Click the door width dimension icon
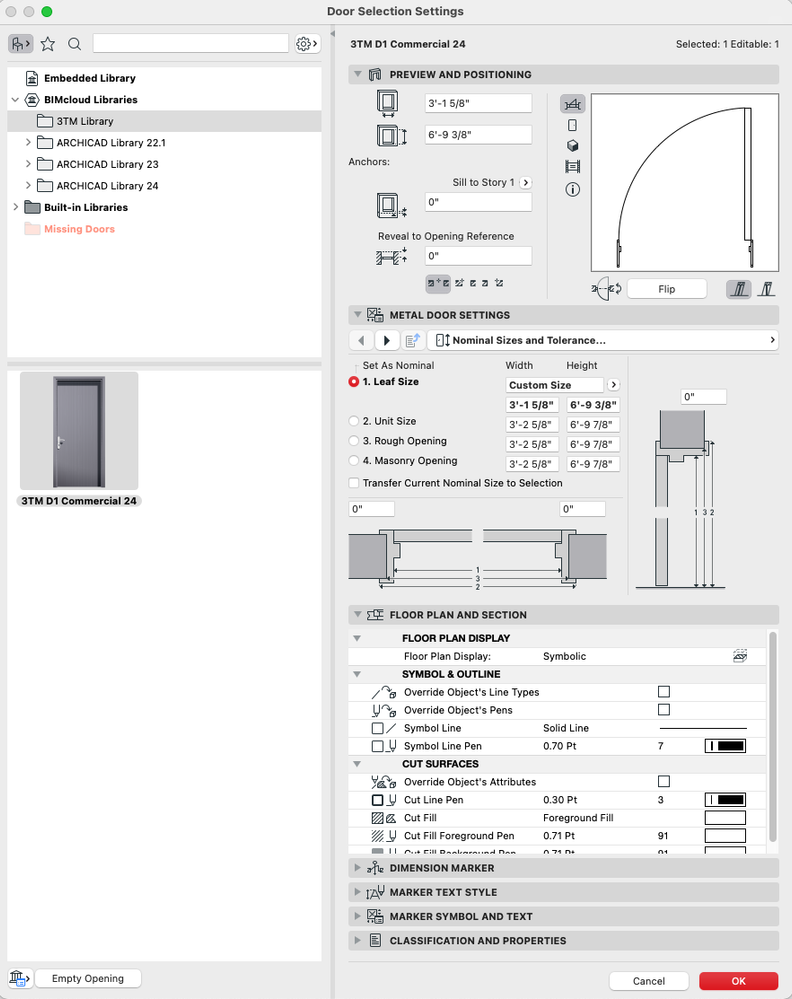Image resolution: width=792 pixels, height=999 pixels. pos(387,103)
